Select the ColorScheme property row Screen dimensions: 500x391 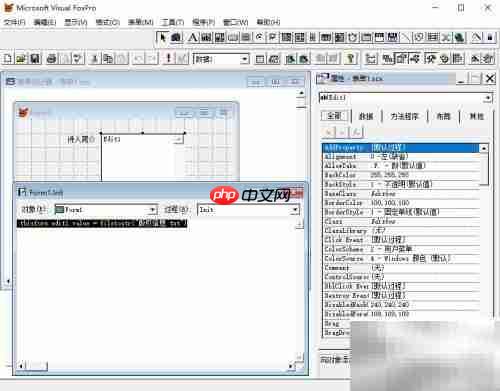pos(401,249)
